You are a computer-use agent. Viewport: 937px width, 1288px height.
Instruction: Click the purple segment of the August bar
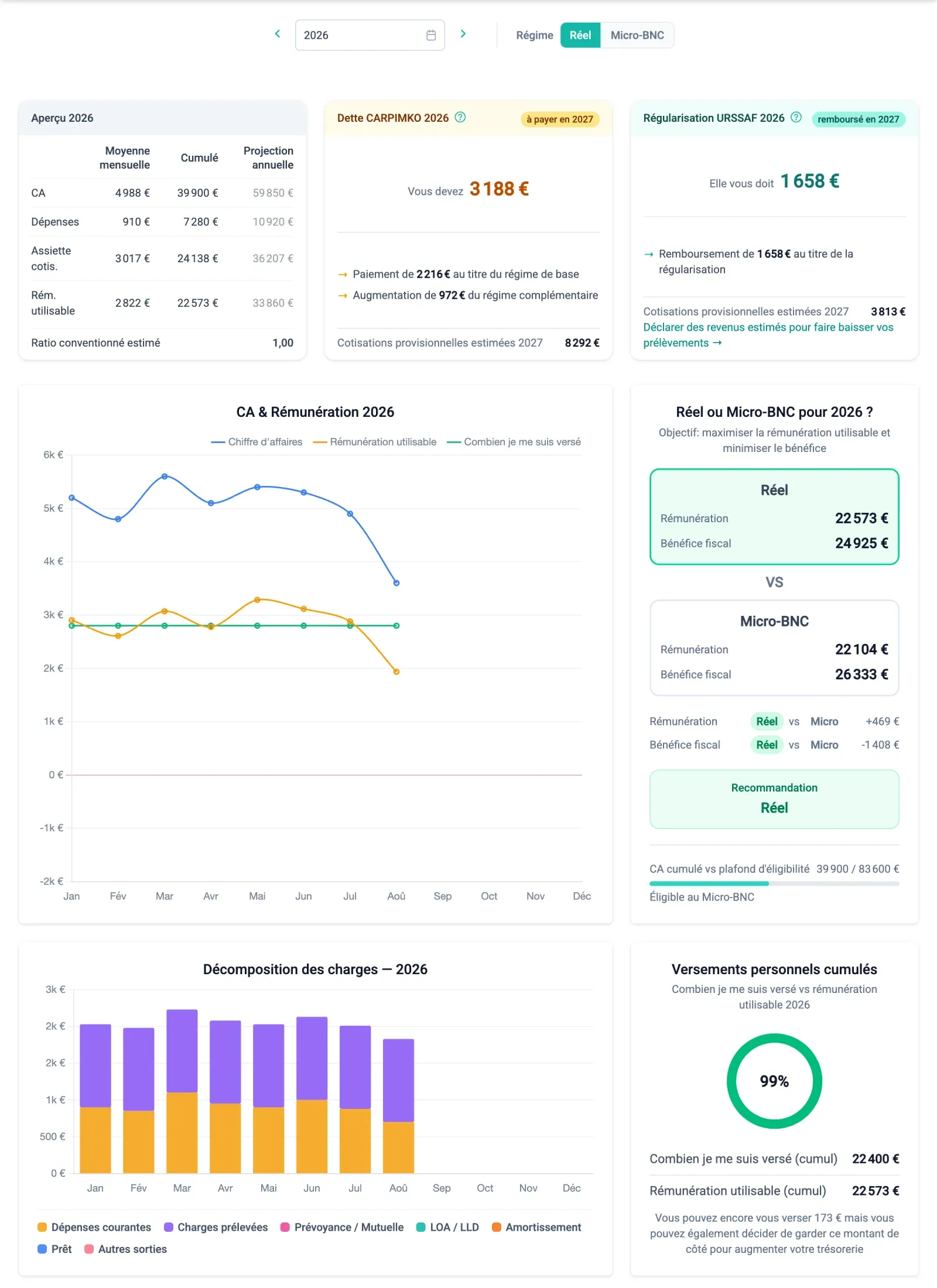(x=399, y=1081)
